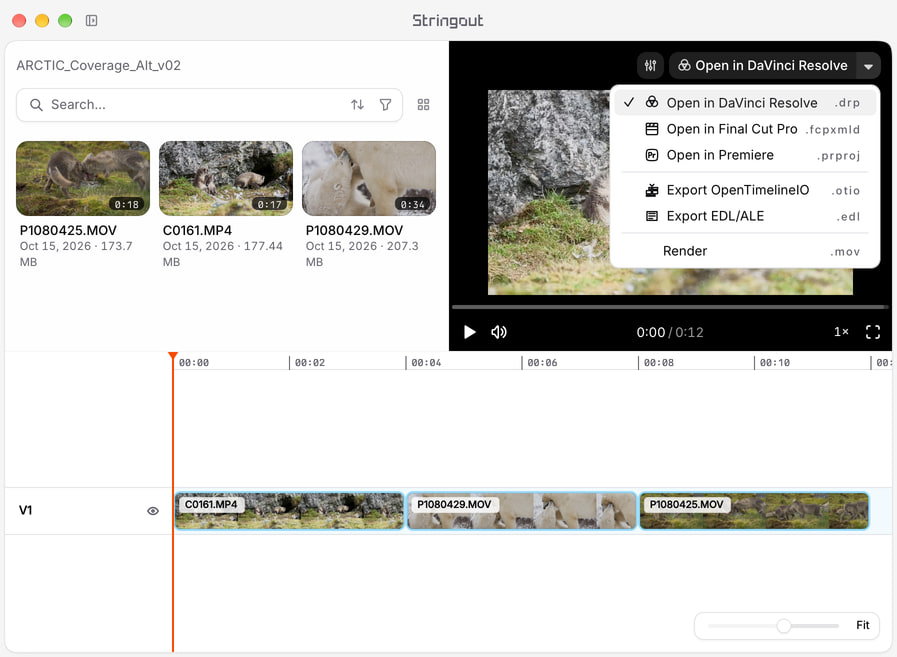Choose Render .mov option
The height and width of the screenshot is (657, 897).
pos(745,251)
